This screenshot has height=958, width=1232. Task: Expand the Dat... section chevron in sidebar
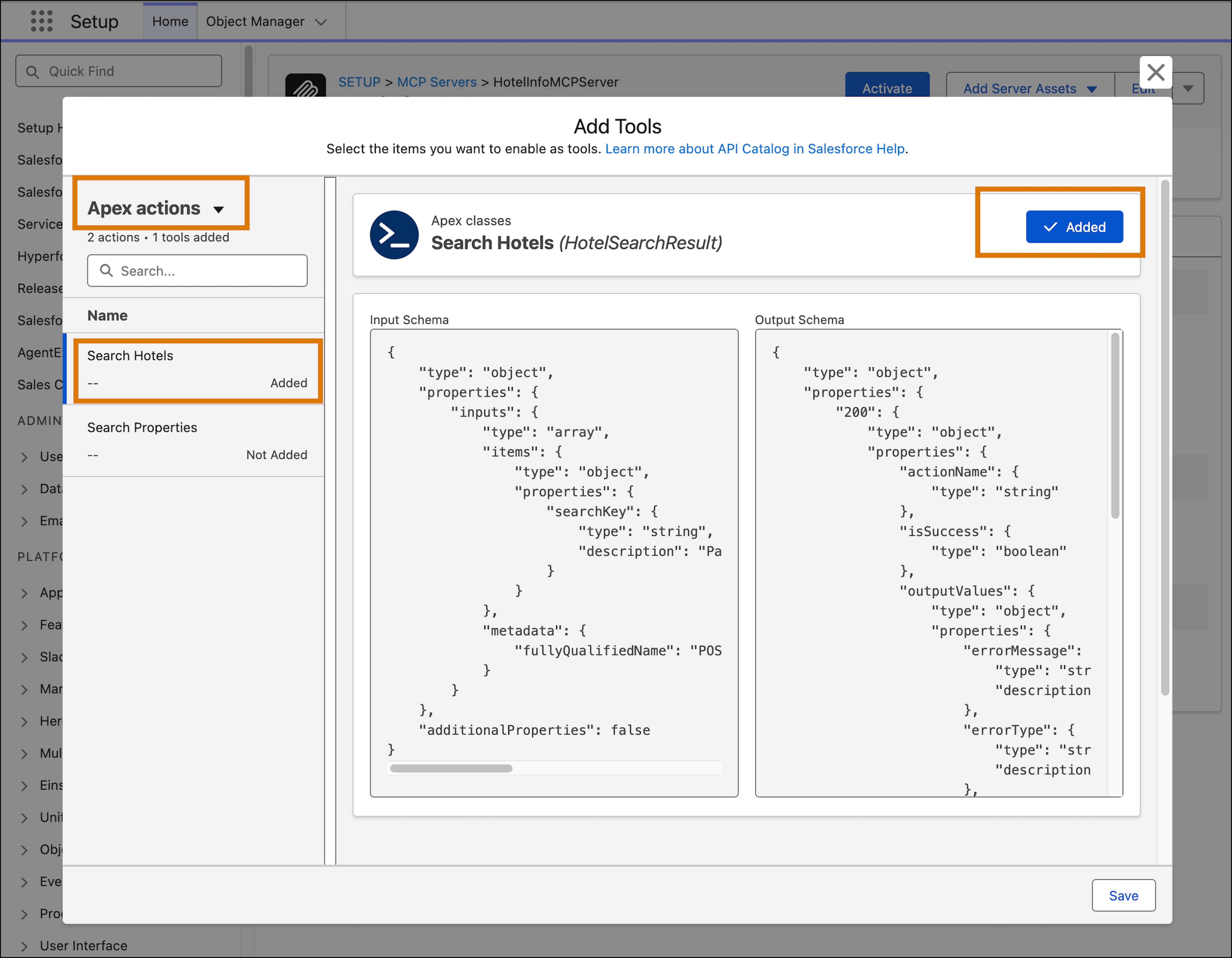(24, 489)
